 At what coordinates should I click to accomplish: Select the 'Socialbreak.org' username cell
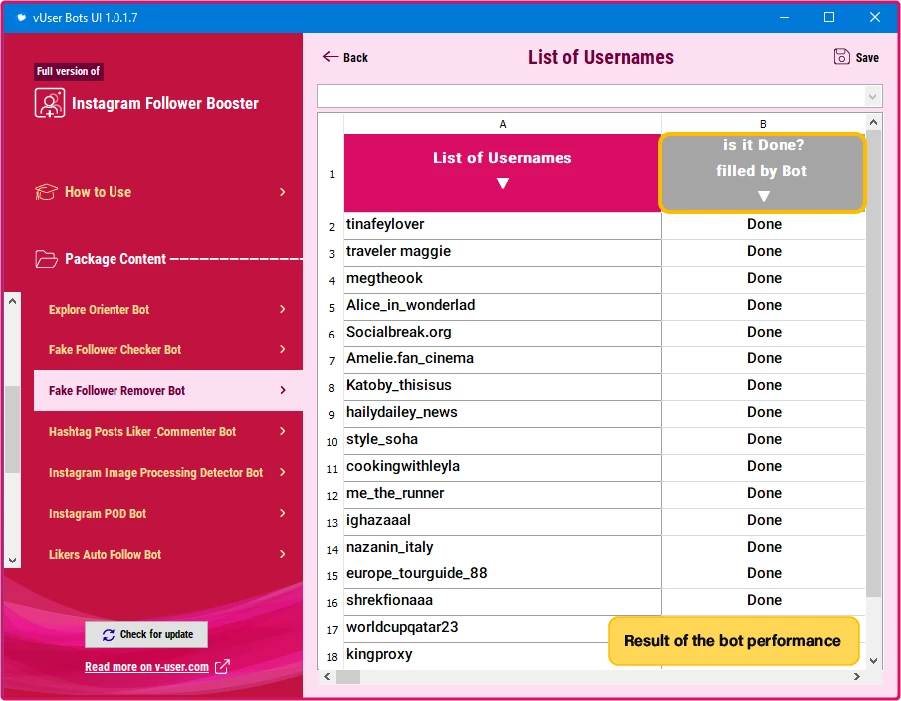[502, 333]
